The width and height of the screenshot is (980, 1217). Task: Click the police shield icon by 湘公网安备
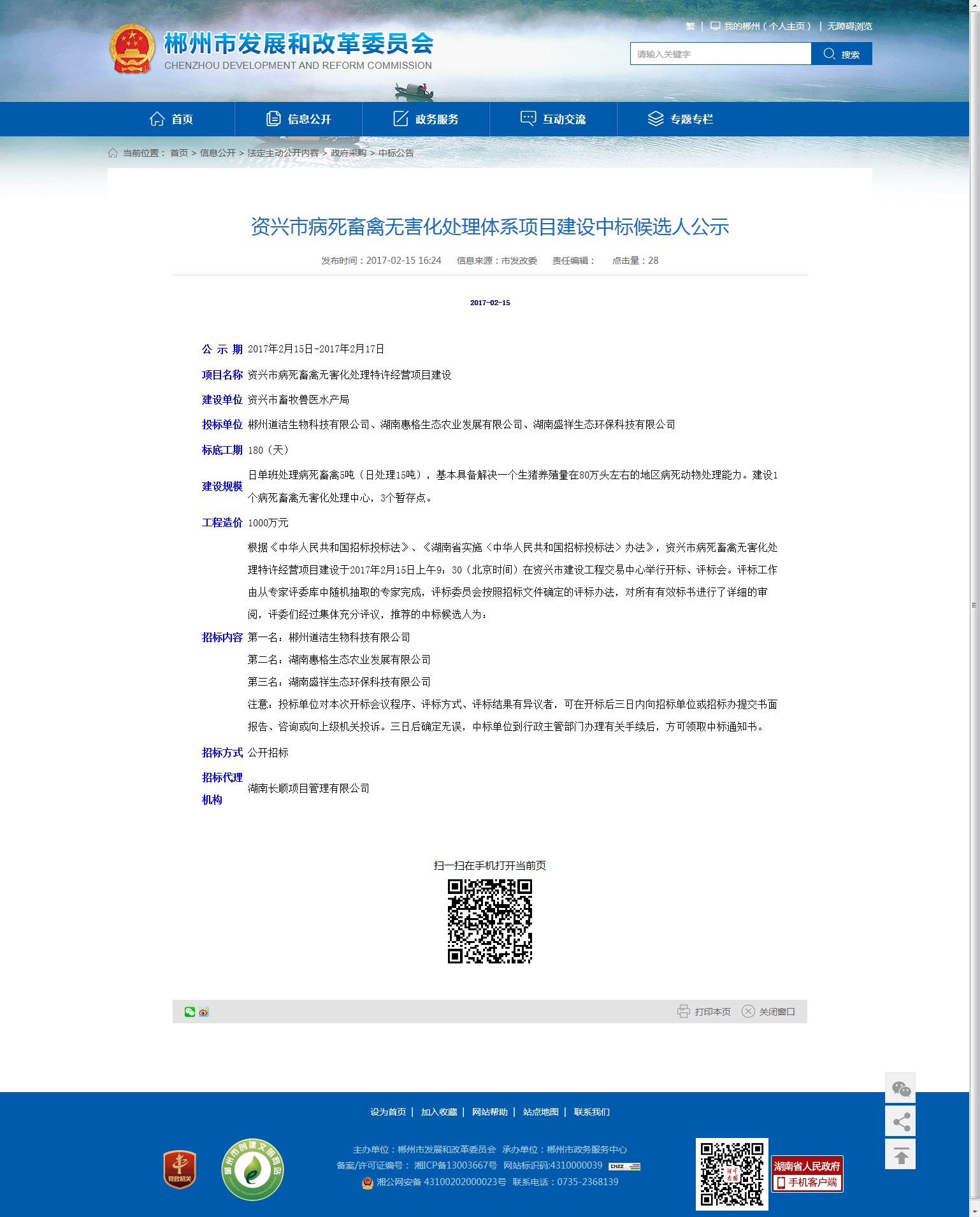click(368, 1183)
